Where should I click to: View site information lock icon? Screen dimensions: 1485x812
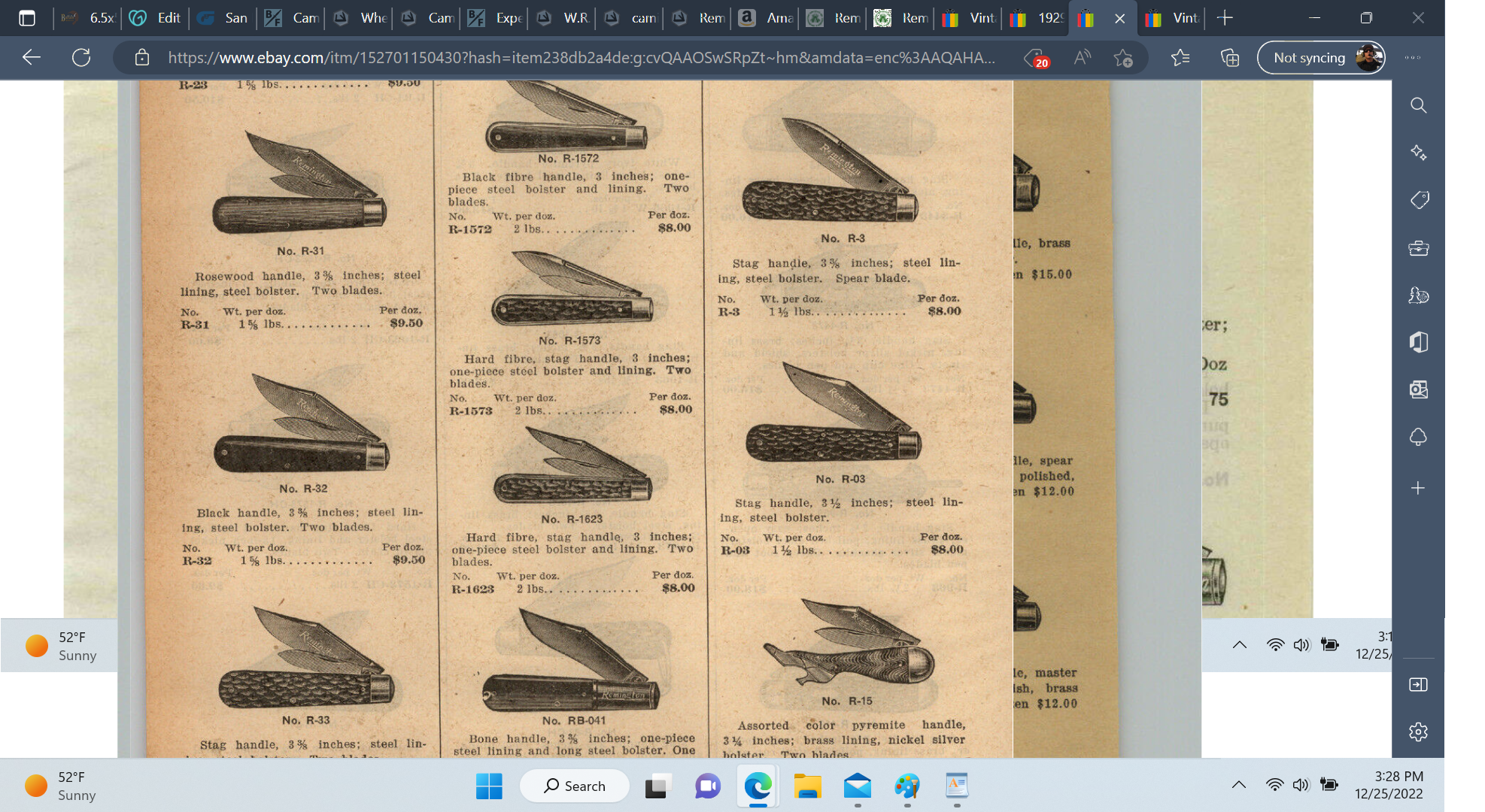coord(141,57)
